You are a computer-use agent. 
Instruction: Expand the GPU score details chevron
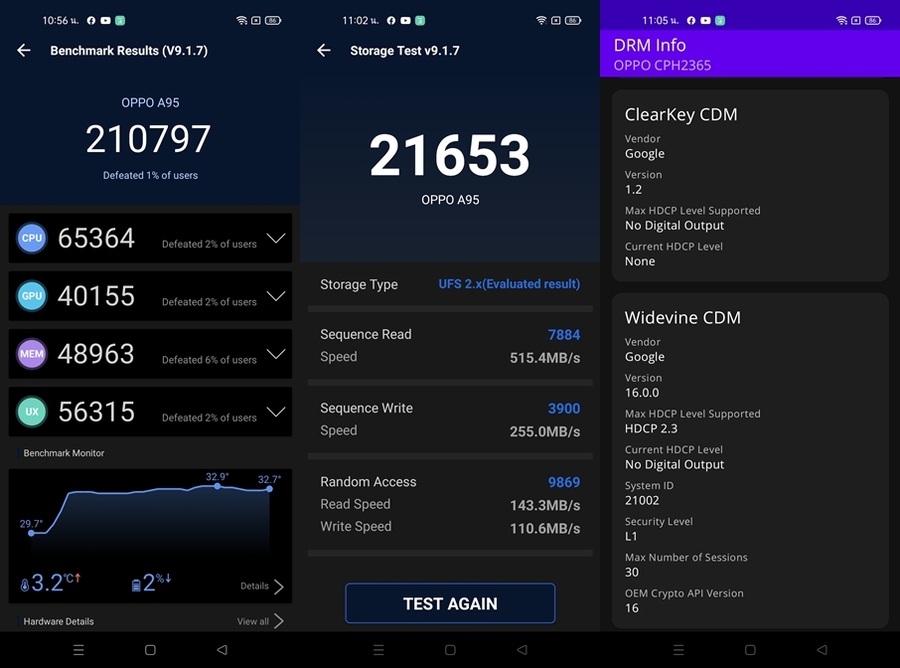[x=276, y=296]
